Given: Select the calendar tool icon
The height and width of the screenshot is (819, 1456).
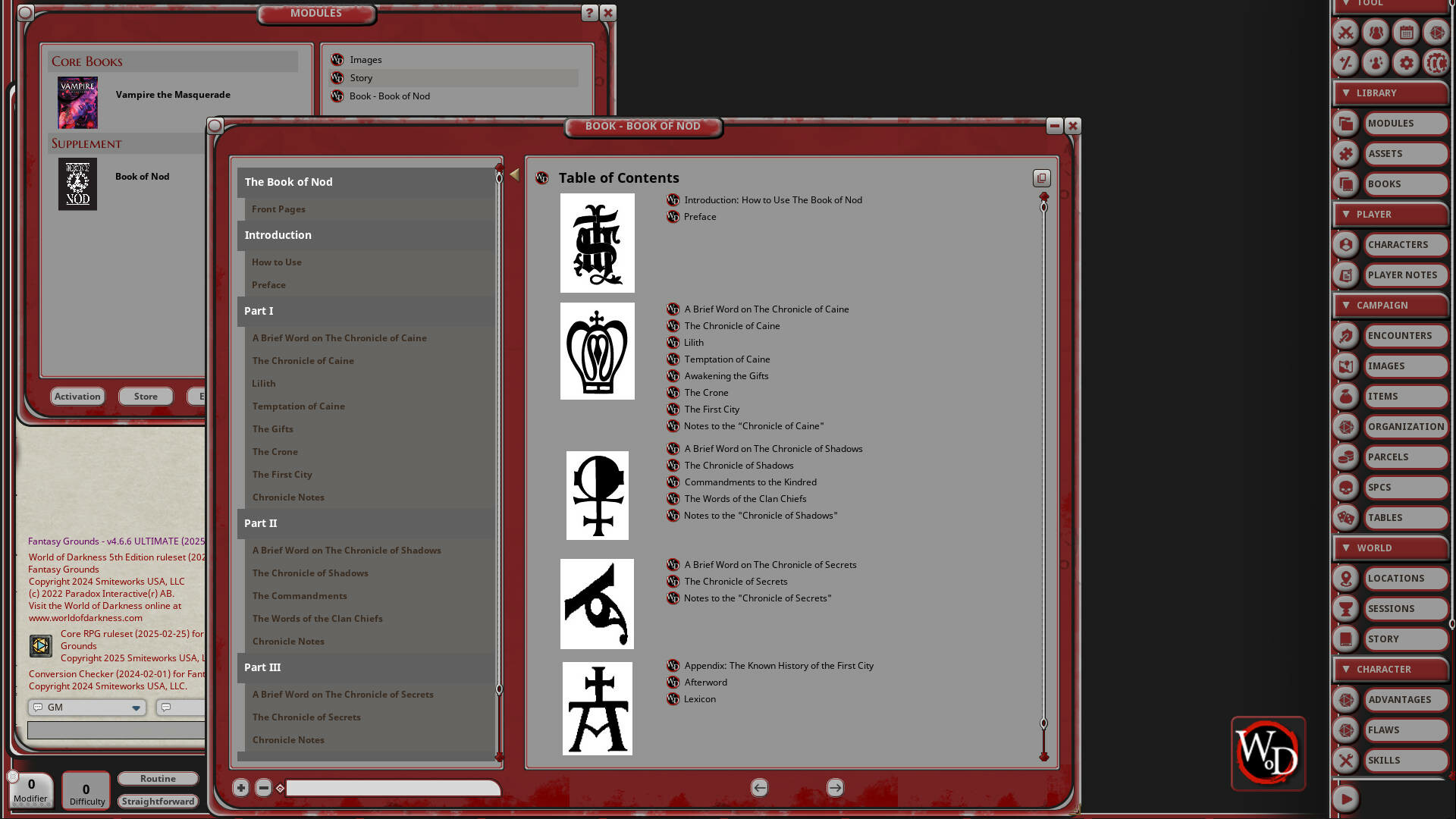Looking at the screenshot, I should (x=1405, y=33).
